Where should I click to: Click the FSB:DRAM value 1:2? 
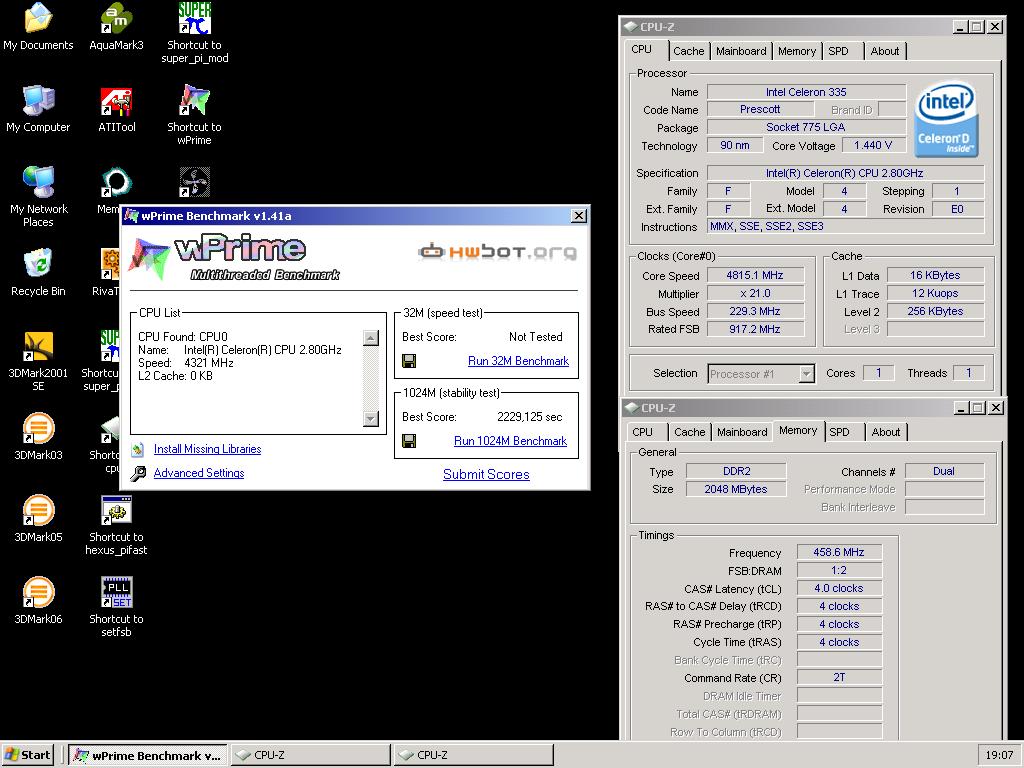[x=839, y=570]
